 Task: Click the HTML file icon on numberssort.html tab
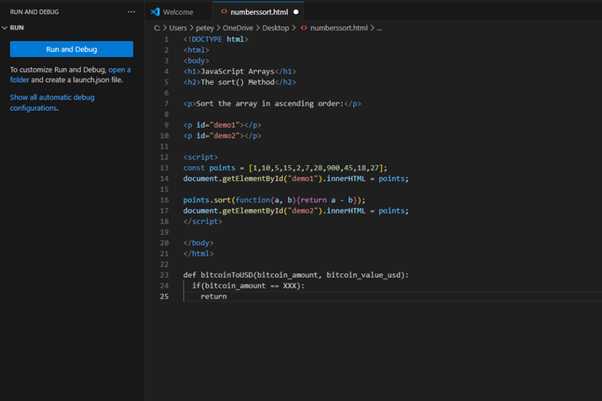coord(224,12)
